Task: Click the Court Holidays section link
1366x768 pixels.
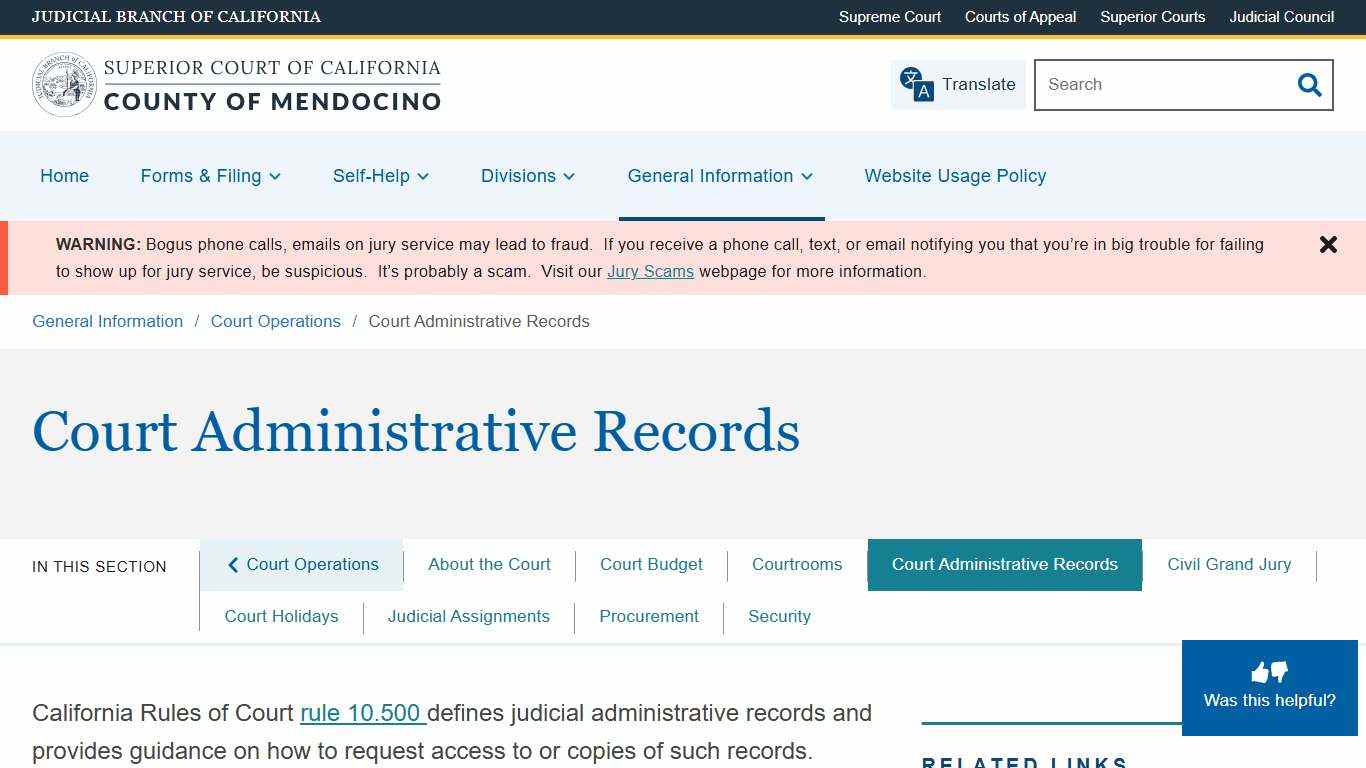Action: pos(281,616)
